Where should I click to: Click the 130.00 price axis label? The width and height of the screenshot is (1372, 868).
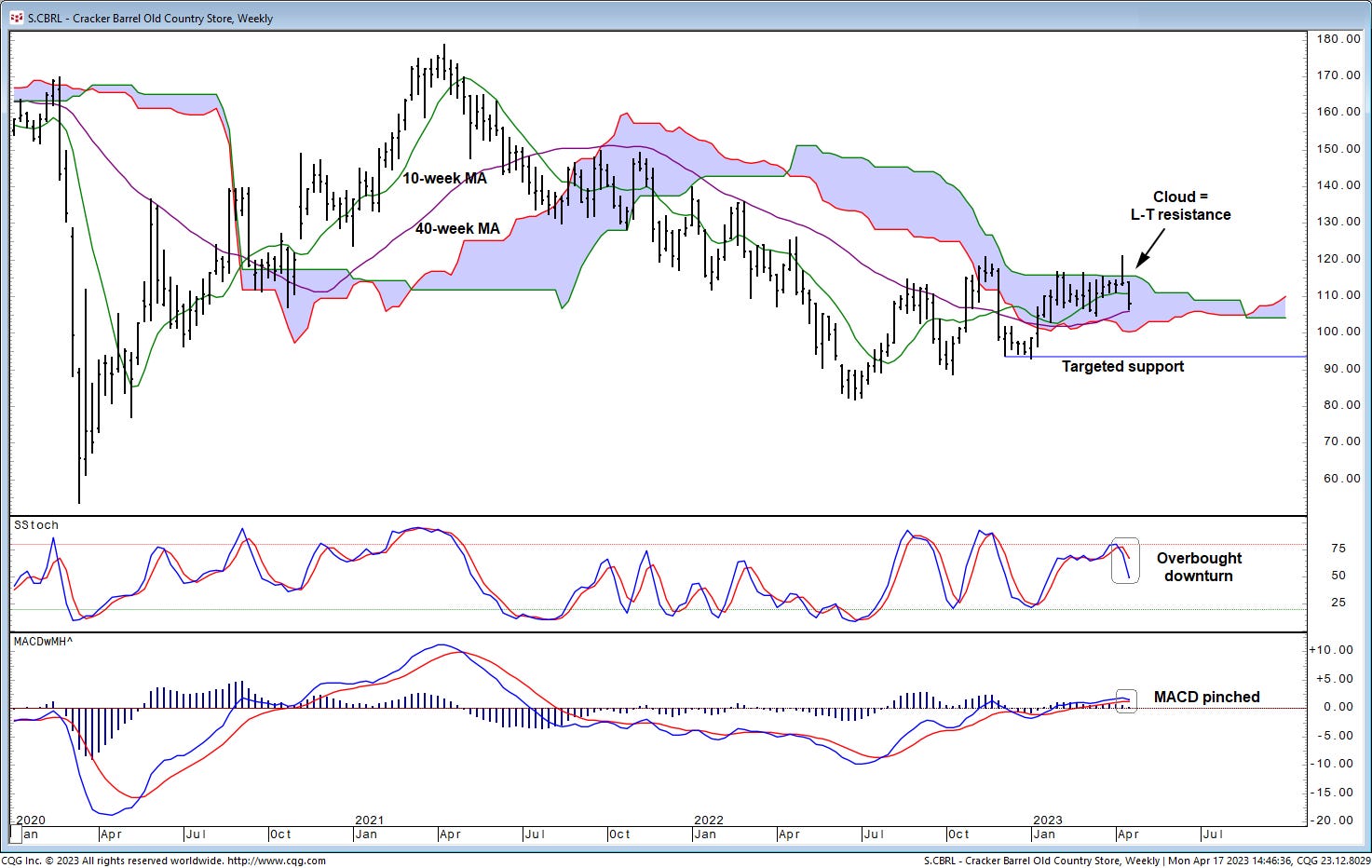coord(1339,222)
